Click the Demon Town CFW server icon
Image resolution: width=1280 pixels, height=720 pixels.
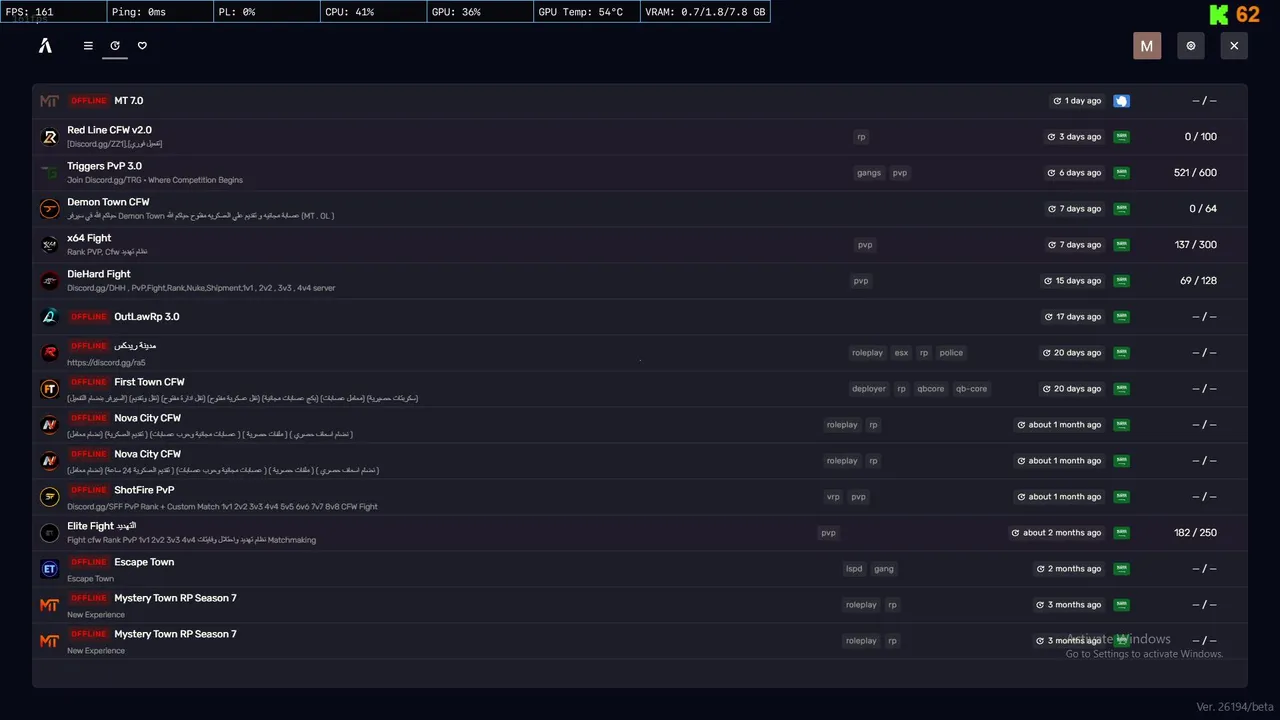click(49, 209)
